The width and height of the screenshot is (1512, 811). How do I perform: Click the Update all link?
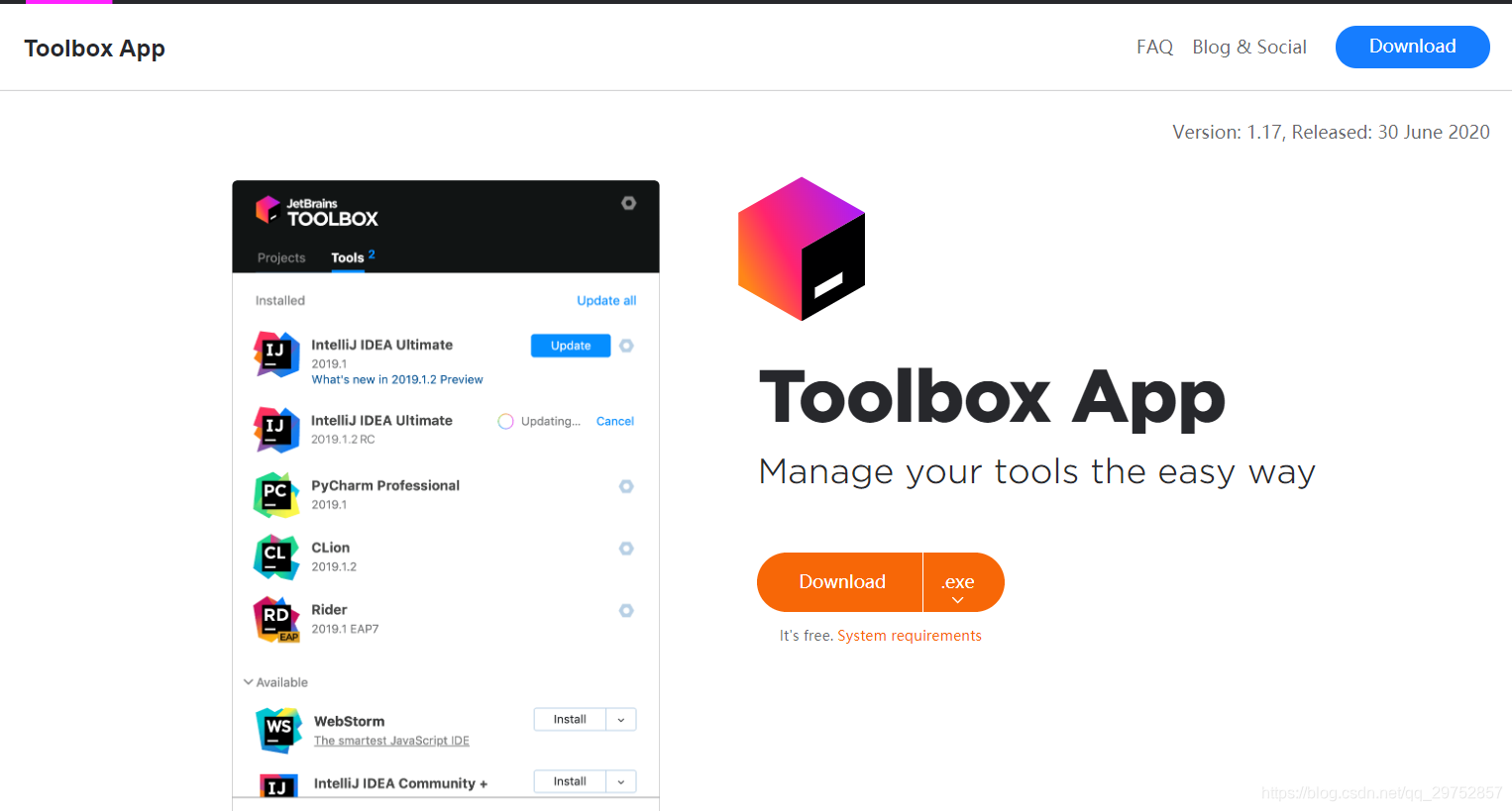tap(606, 300)
